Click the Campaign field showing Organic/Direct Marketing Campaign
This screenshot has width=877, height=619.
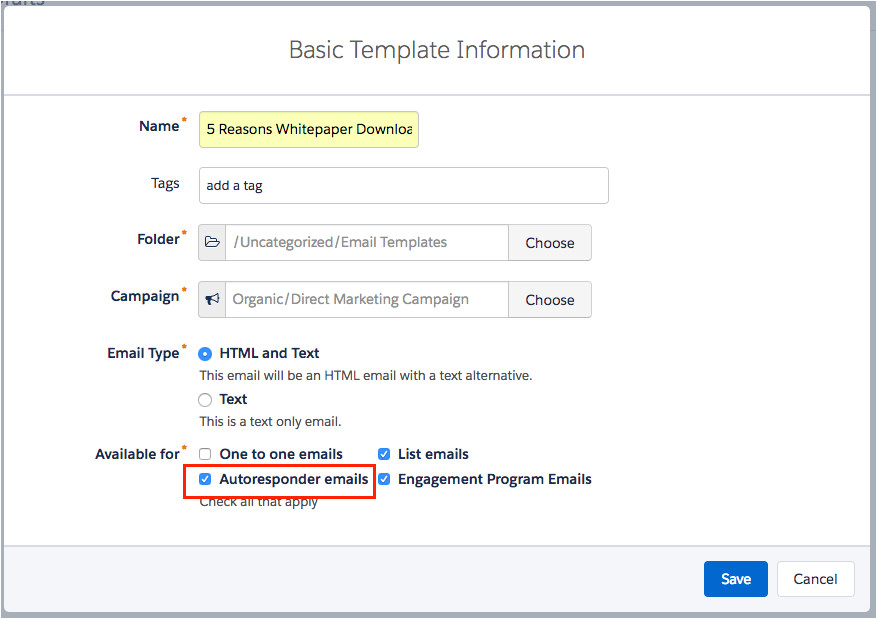pos(366,300)
